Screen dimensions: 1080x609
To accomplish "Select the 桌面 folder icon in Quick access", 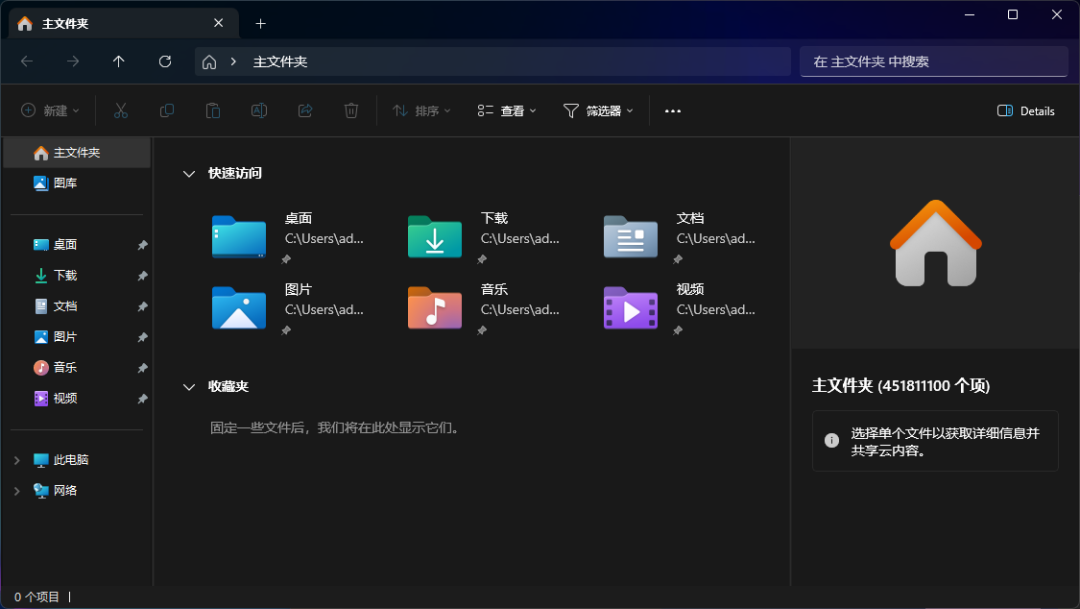I will point(239,237).
